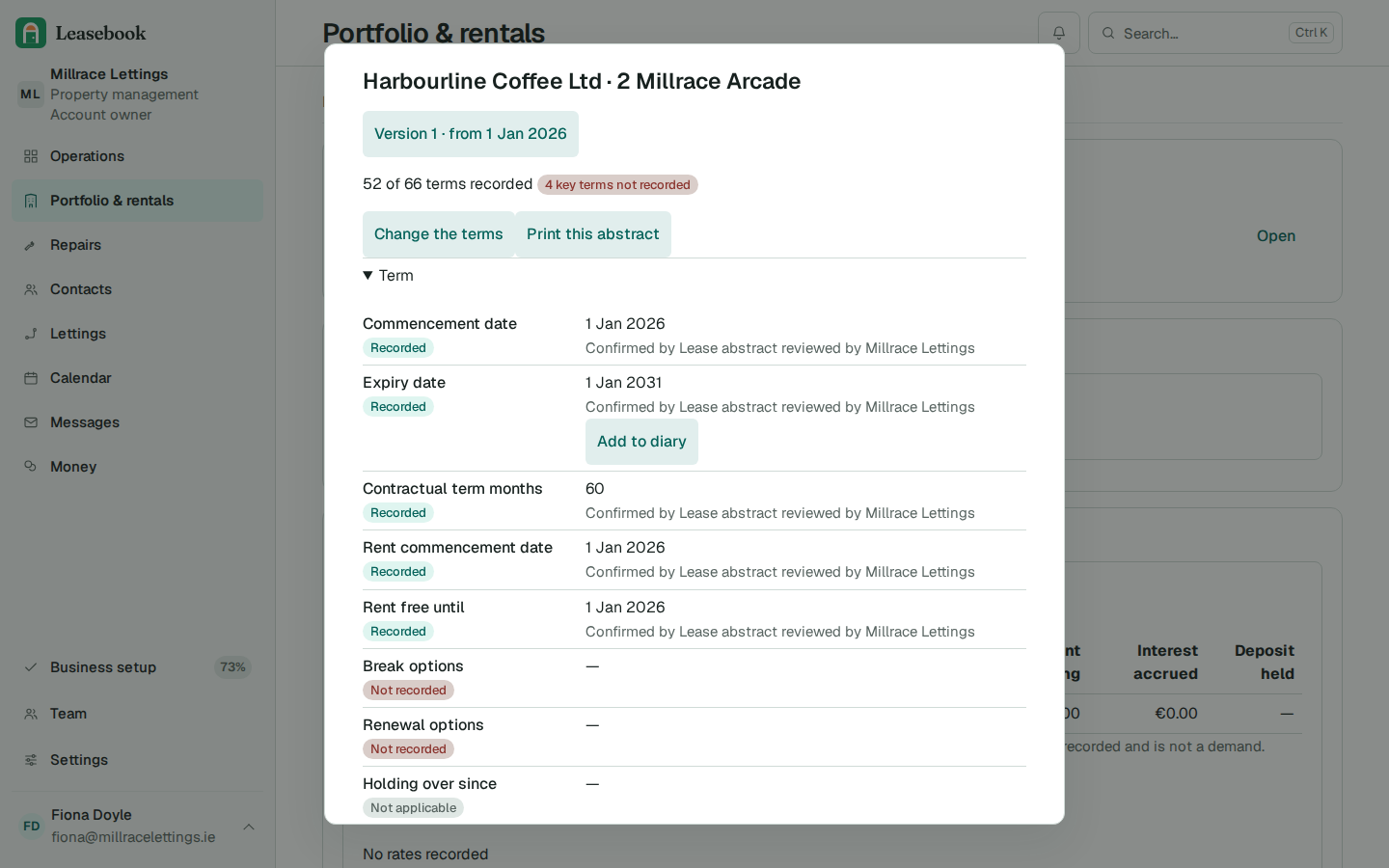
Task: Open the Repairs menu item
Action: pyautogui.click(x=137, y=245)
